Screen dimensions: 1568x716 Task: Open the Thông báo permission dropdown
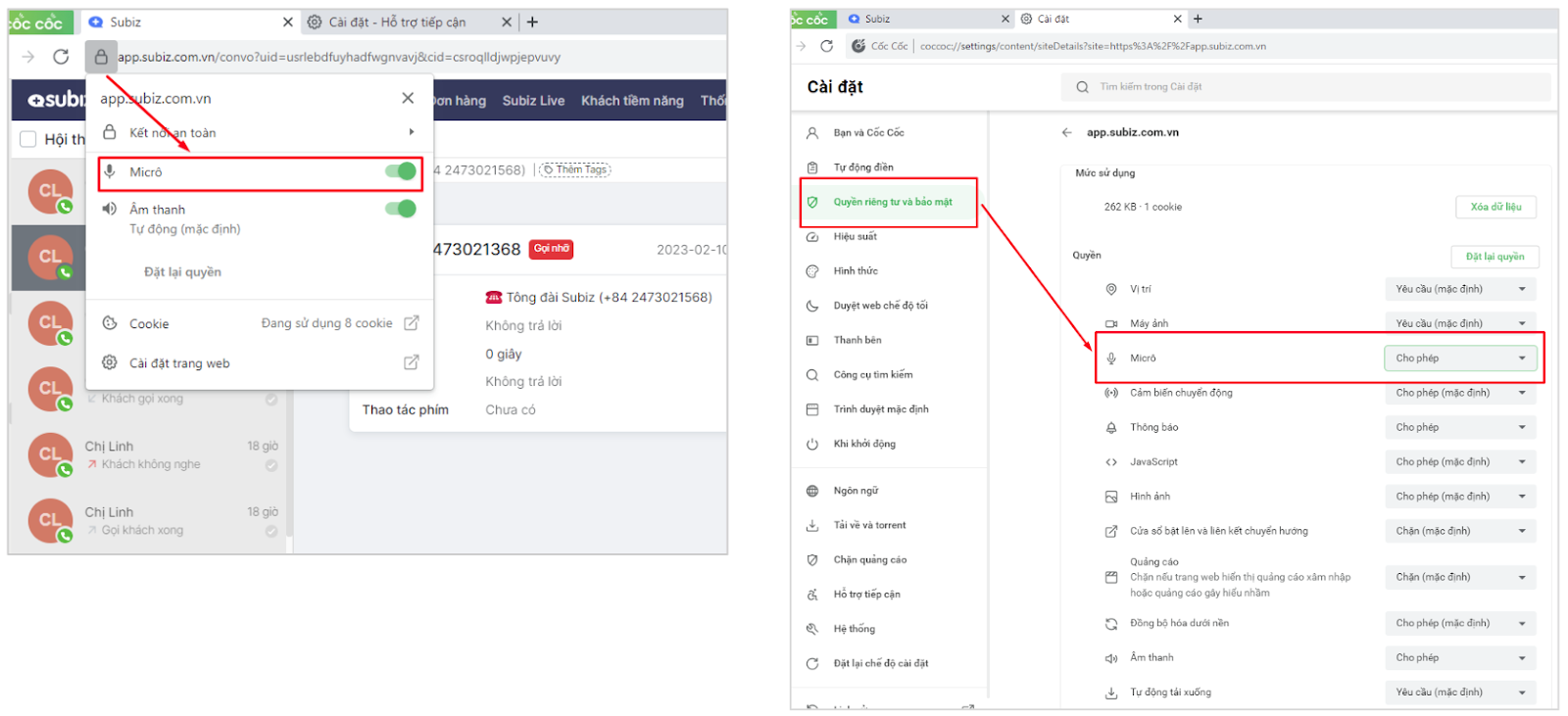tap(1460, 427)
